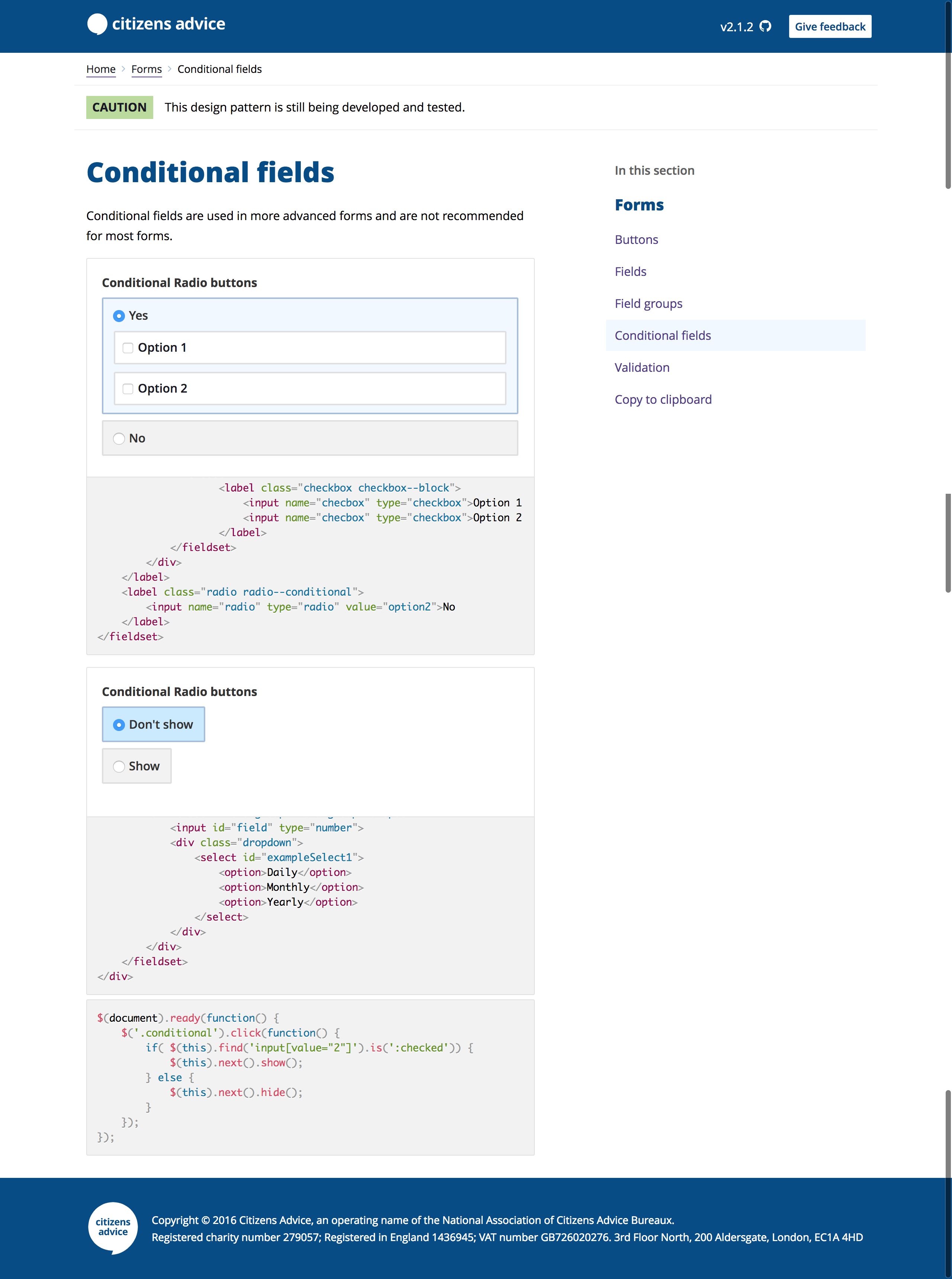Open the Forms breadcrumb link
Screen dimensions: 952x1279
tap(147, 69)
